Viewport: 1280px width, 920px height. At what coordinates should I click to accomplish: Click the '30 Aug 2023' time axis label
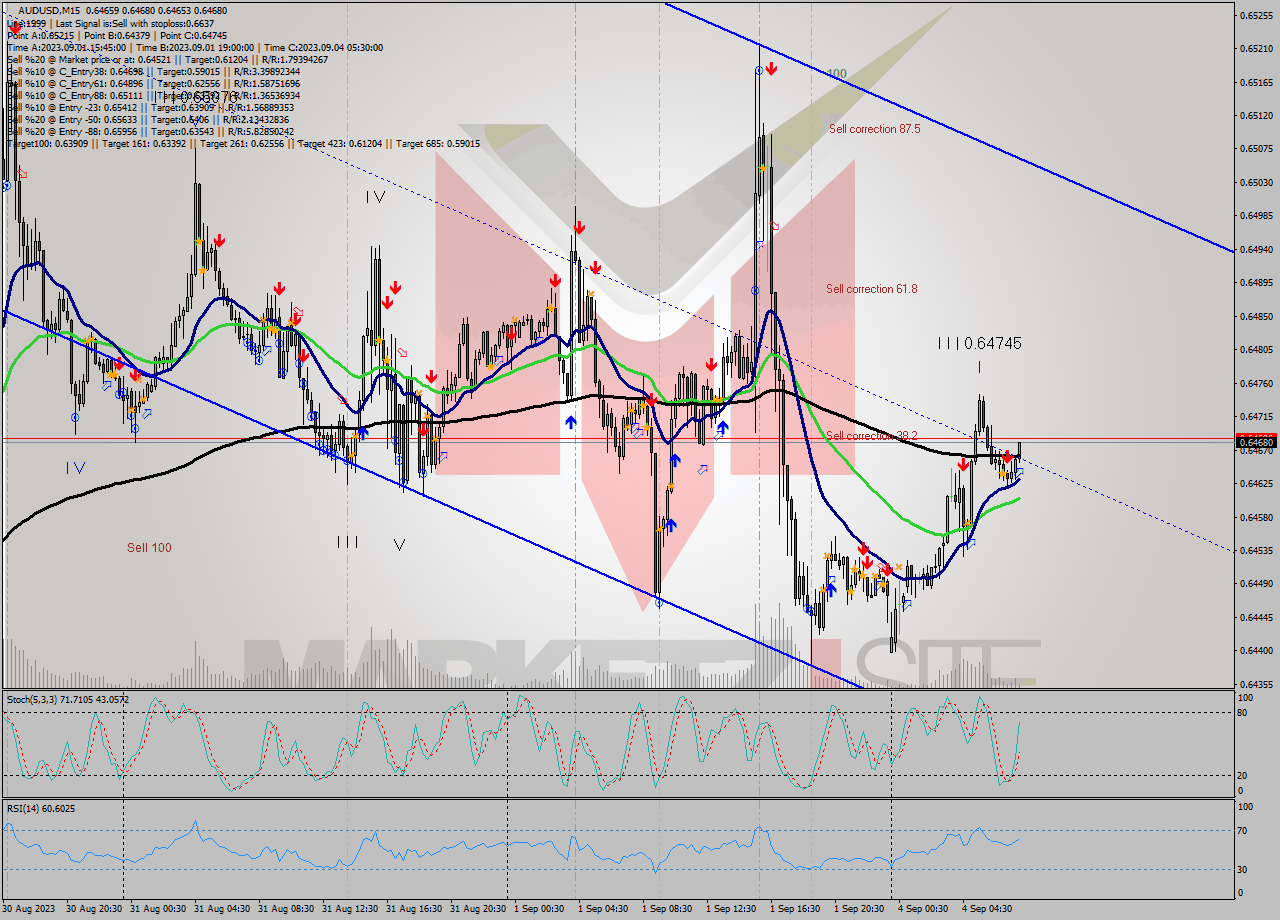(30, 909)
